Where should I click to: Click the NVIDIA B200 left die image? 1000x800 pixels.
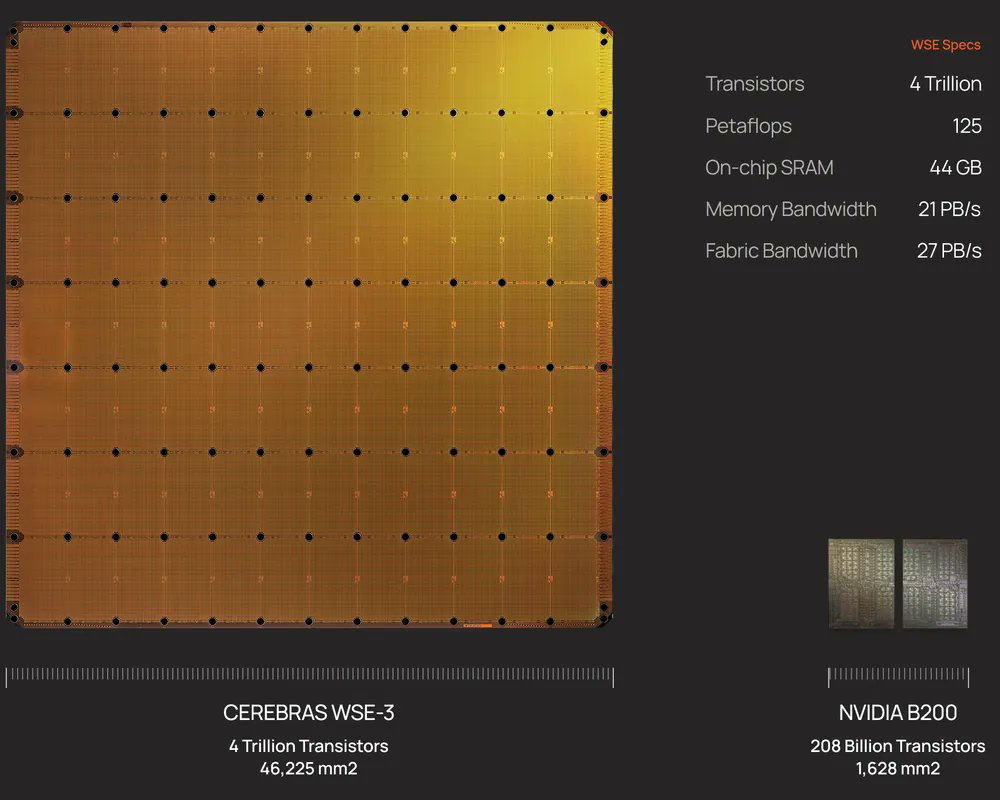point(861,583)
